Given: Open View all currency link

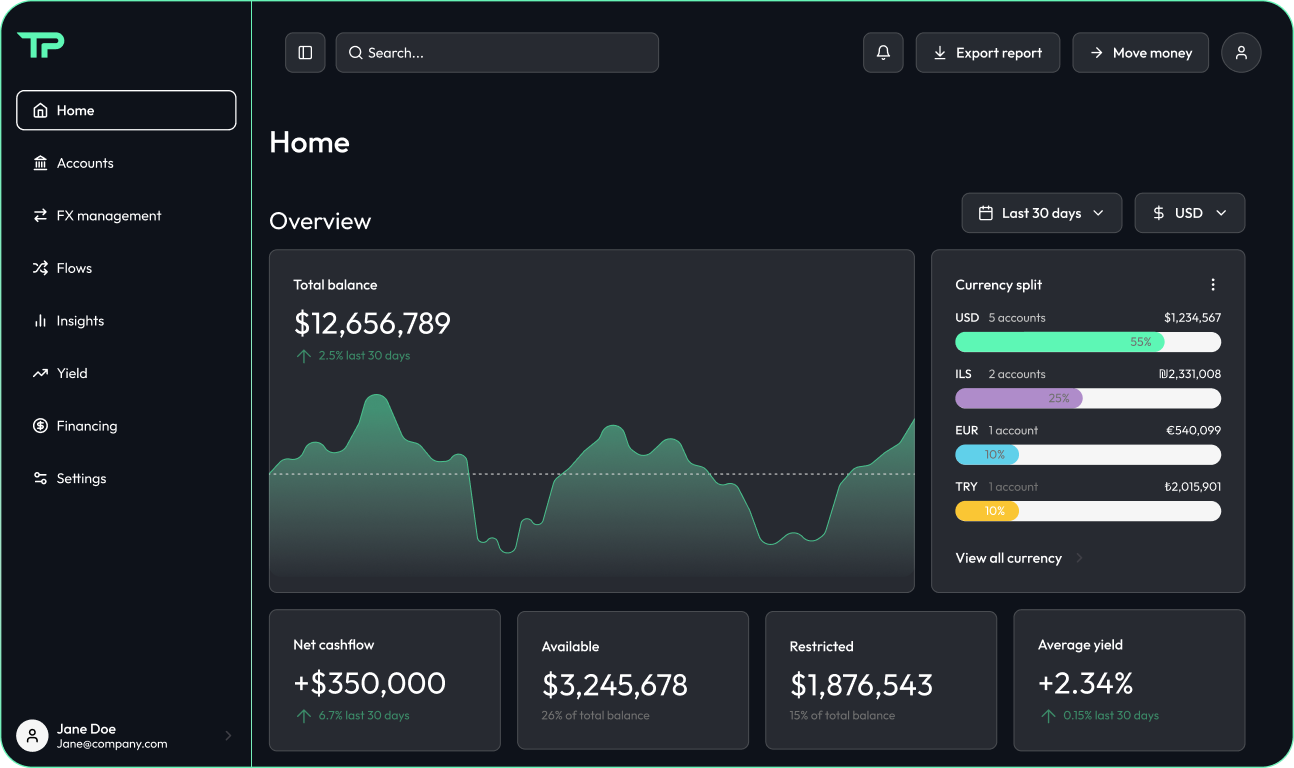Looking at the screenshot, I should (x=1009, y=558).
